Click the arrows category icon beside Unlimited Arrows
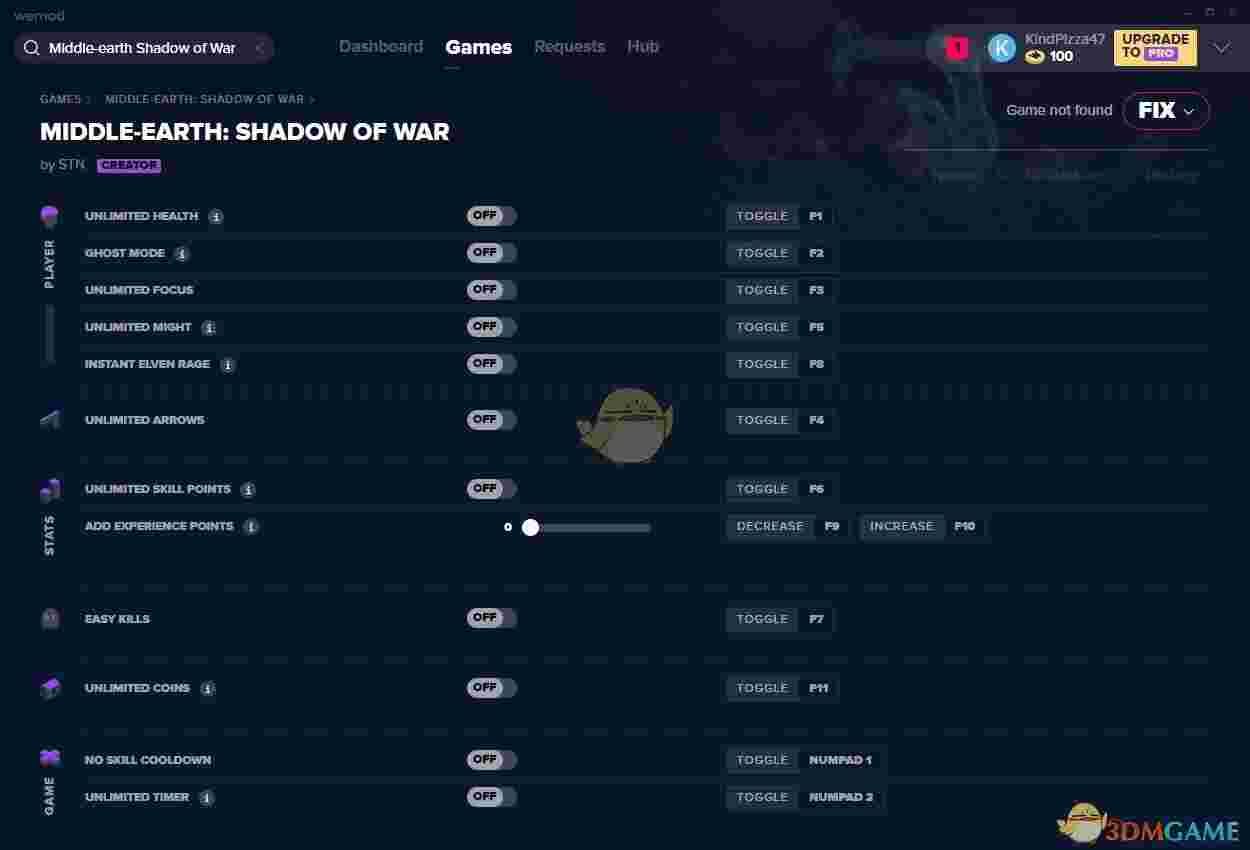Viewport: 1250px width, 850px height. [50, 420]
